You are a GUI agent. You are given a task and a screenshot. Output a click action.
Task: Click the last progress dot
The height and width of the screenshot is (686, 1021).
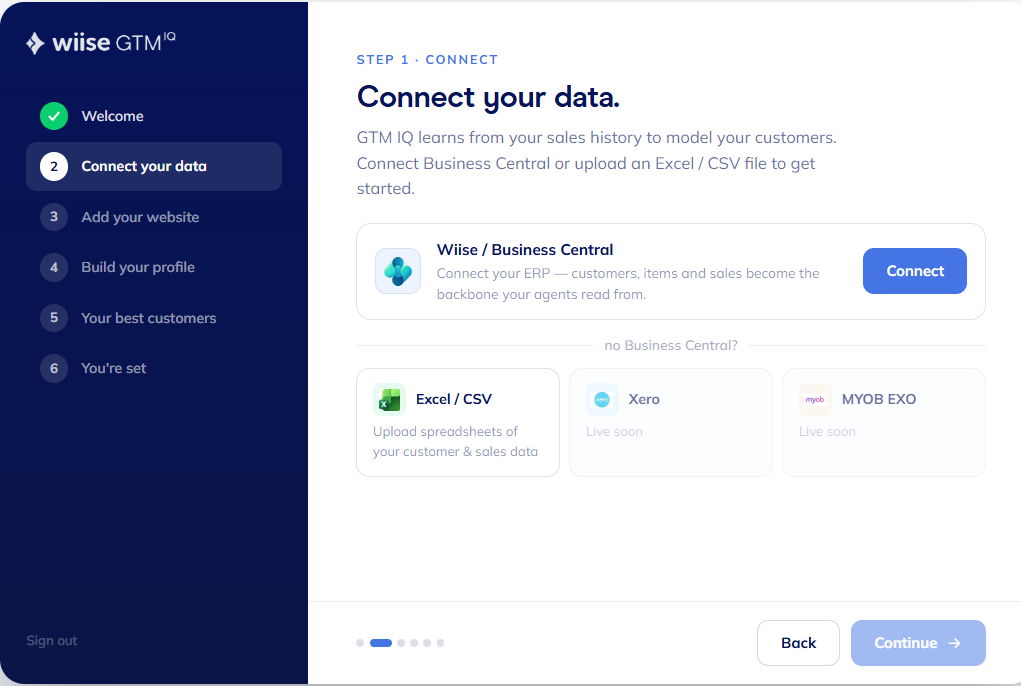(440, 643)
